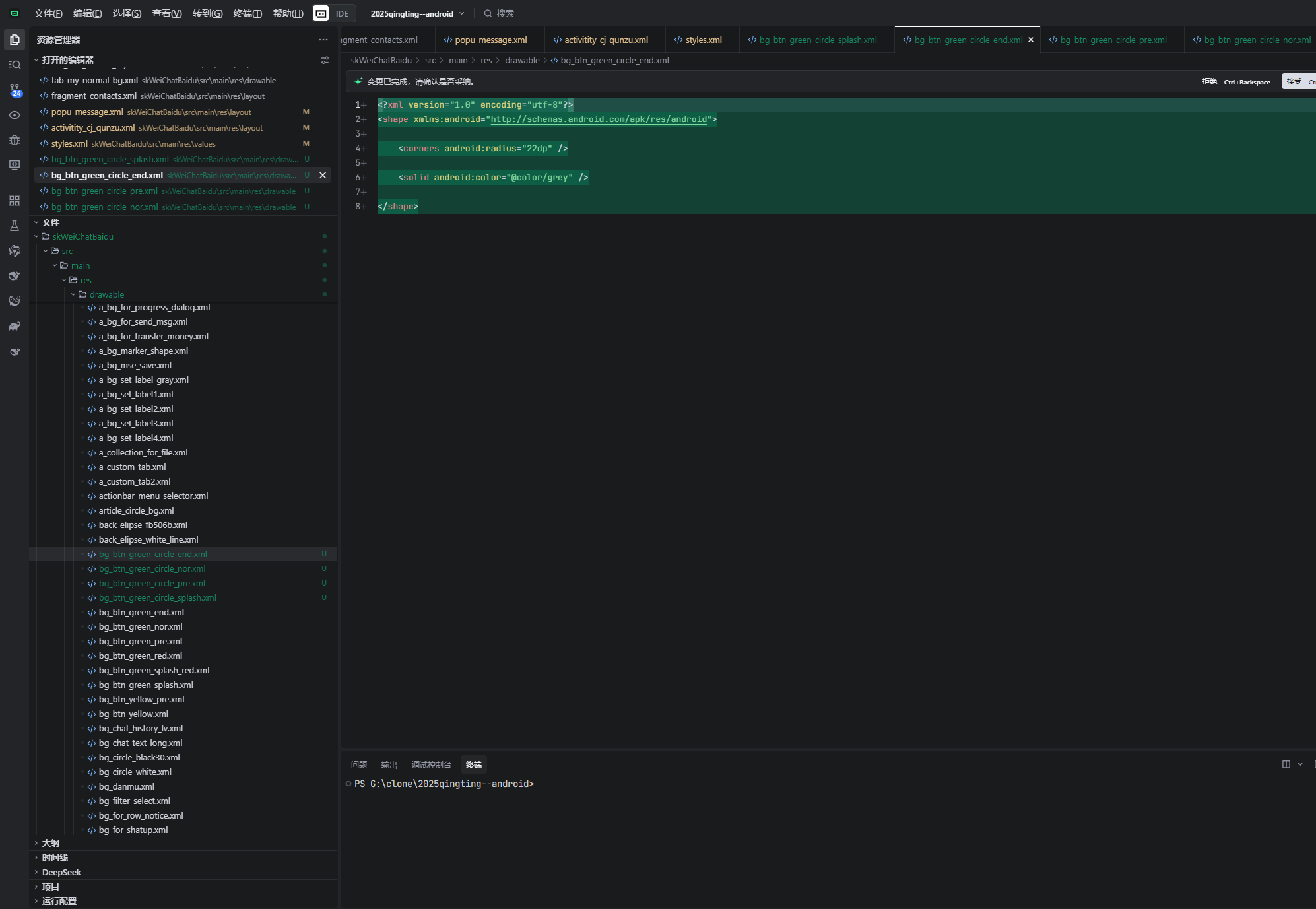Viewport: 1316px width, 909px height.
Task: Open the schemas.android.com URL in code
Action: pyautogui.click(x=599, y=119)
